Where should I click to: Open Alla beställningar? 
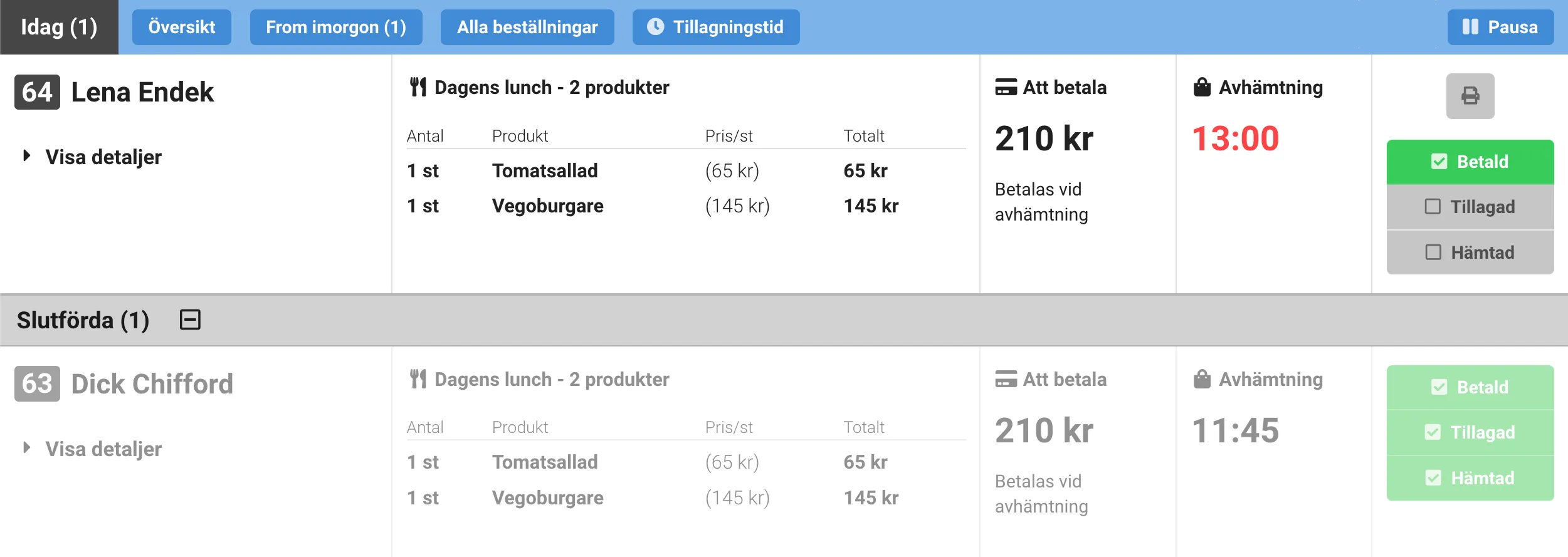coord(527,27)
